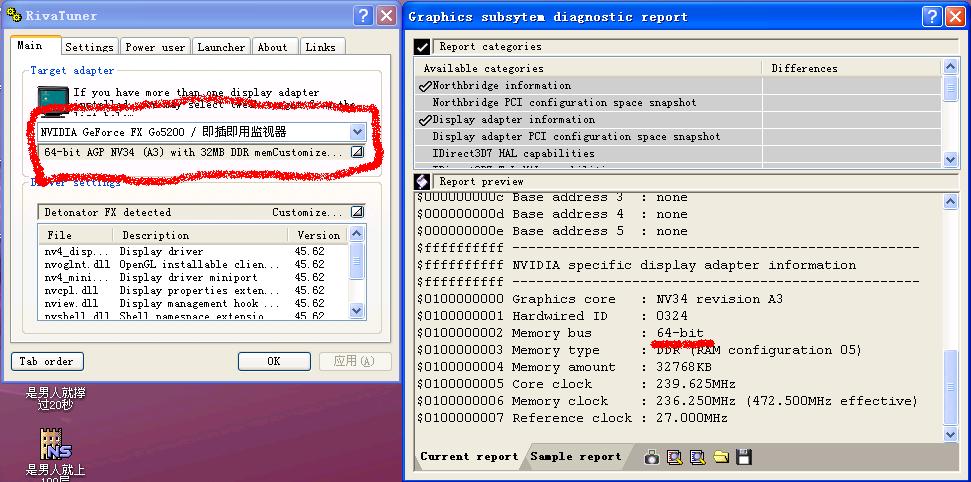
Task: Switch to the Settings tab
Action: pyautogui.click(x=89, y=47)
